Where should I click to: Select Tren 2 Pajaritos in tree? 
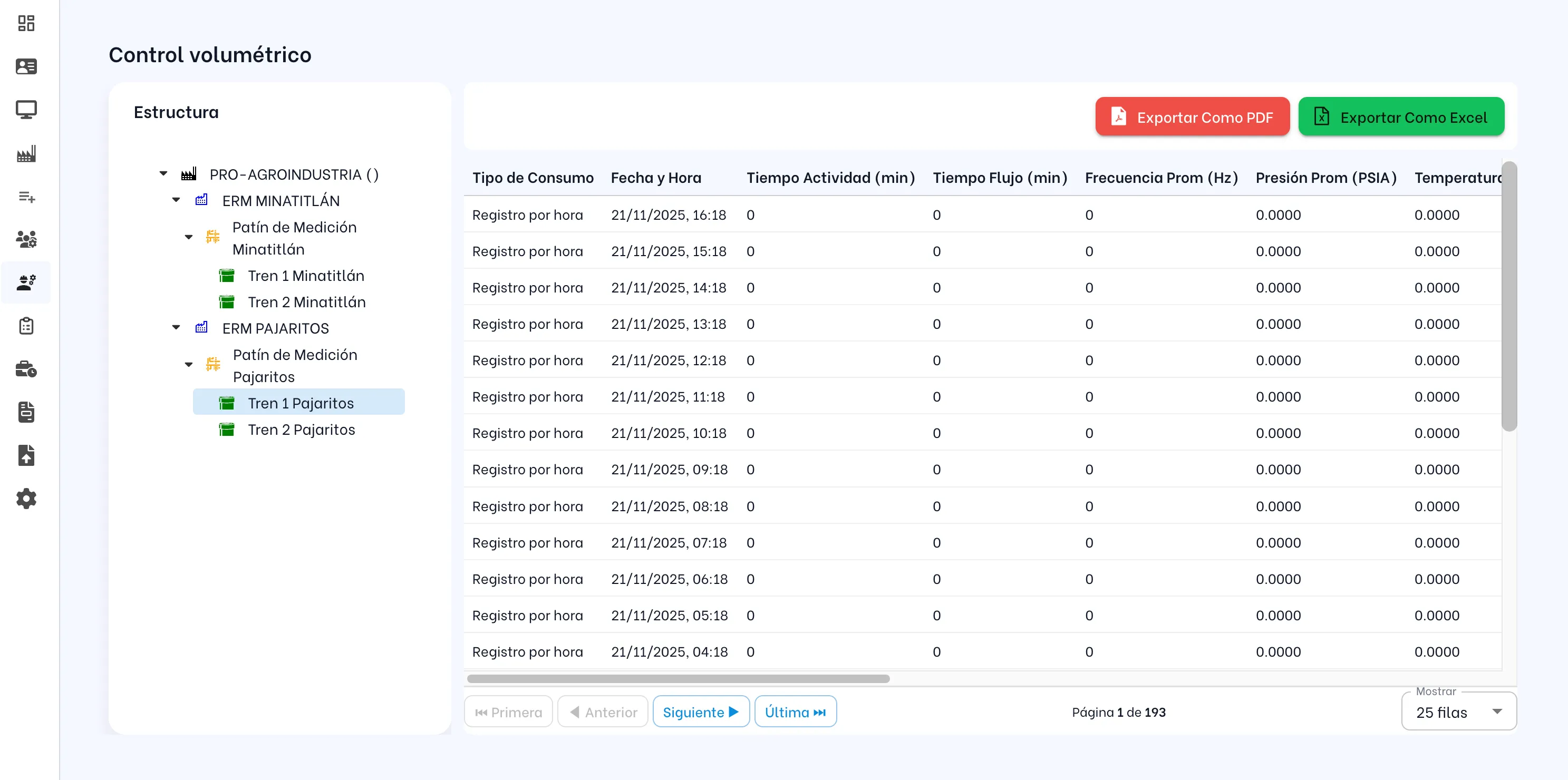pos(301,430)
